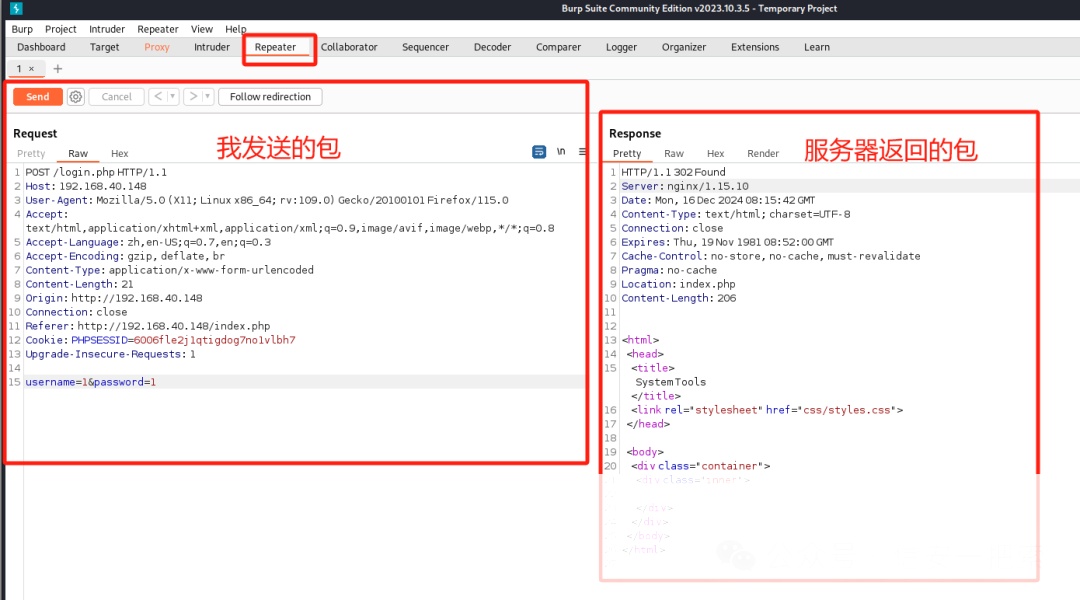
Task: Click the request body 'username=1&password=1'
Action: pyautogui.click(x=91, y=382)
